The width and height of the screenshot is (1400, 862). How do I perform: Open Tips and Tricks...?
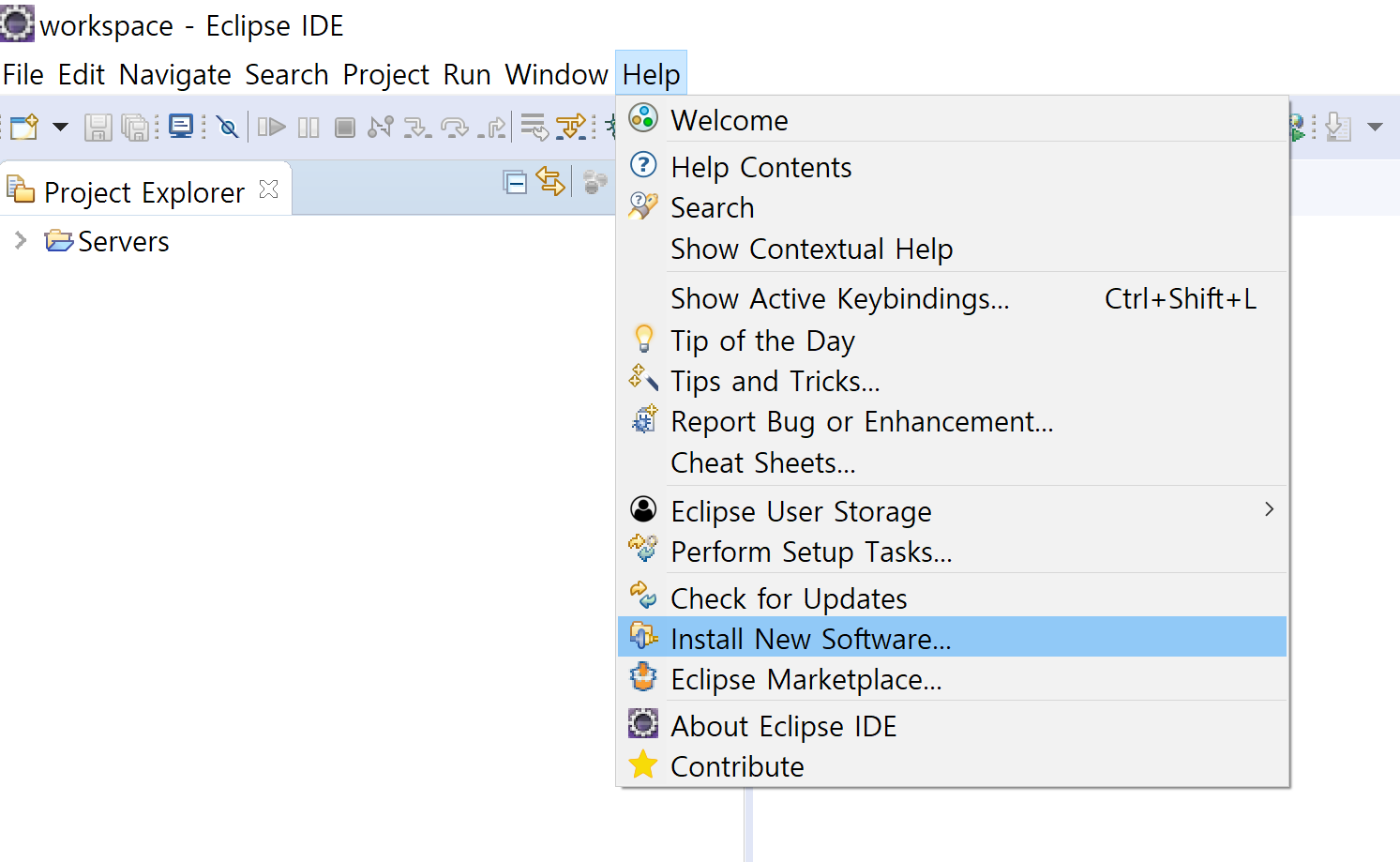click(952, 381)
